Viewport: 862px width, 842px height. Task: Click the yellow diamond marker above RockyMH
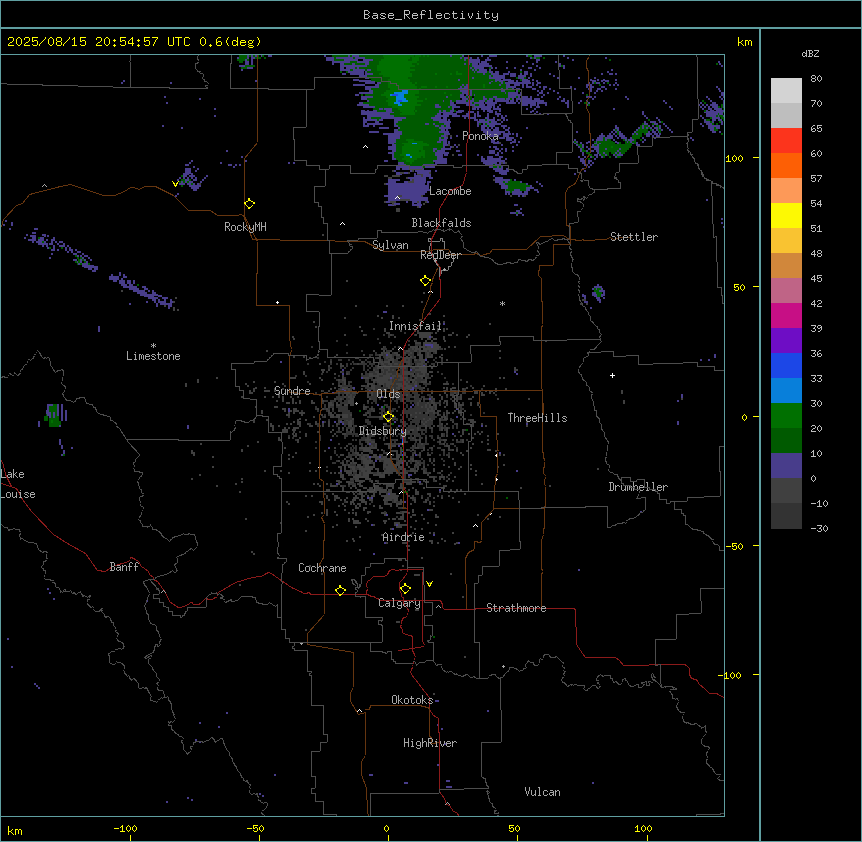click(249, 204)
